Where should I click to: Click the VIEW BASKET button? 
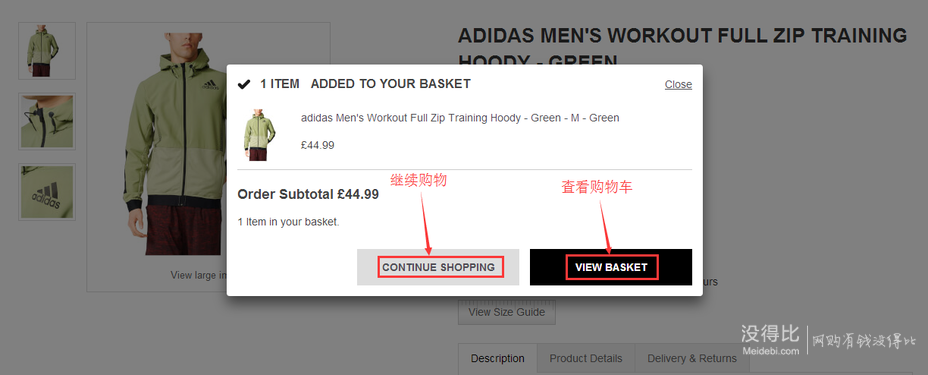click(x=611, y=267)
